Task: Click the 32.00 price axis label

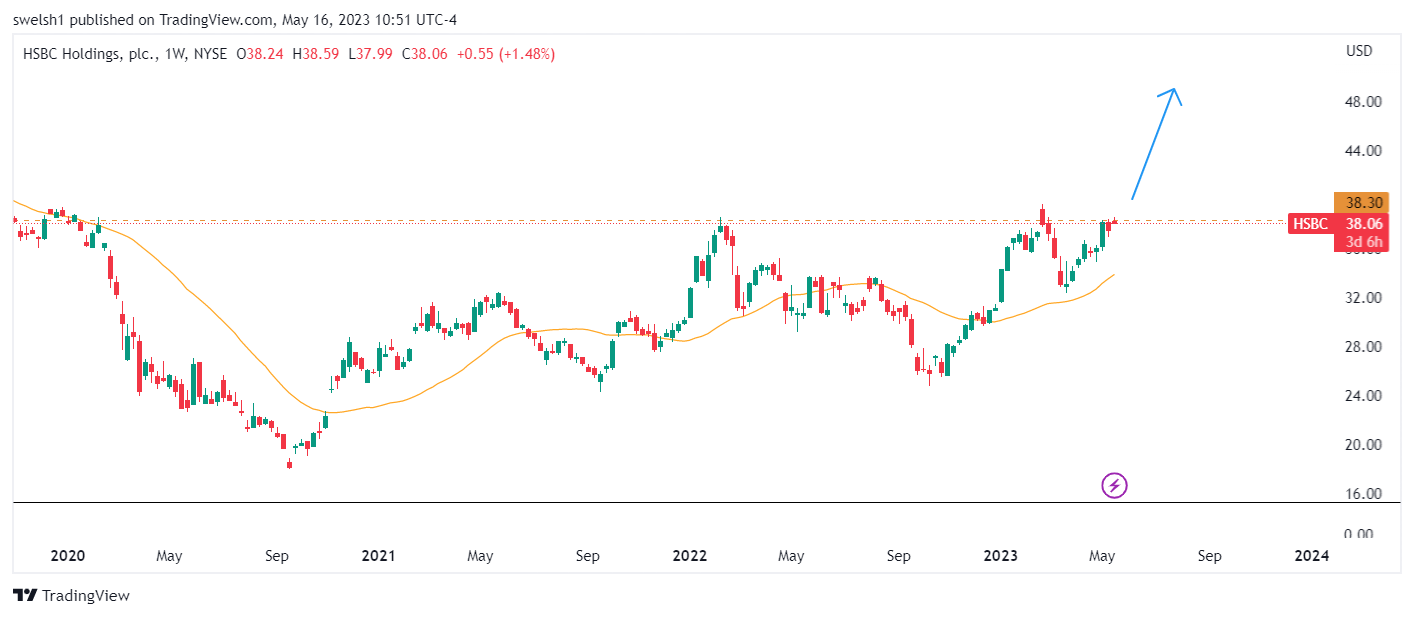Action: tap(1364, 298)
